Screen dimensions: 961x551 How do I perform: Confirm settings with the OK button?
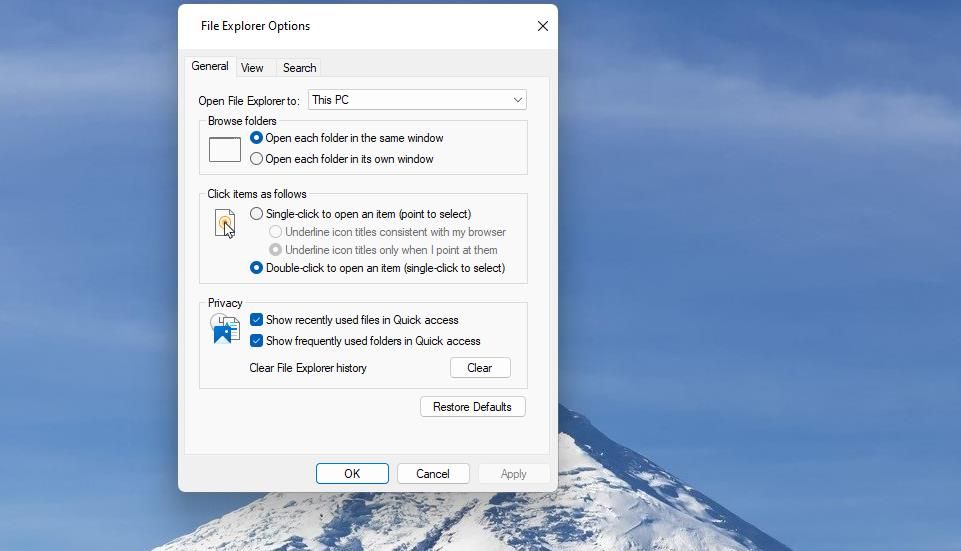tap(352, 474)
